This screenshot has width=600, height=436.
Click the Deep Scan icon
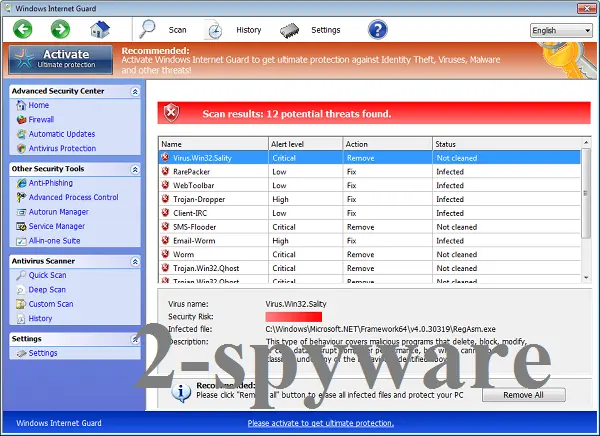21,290
